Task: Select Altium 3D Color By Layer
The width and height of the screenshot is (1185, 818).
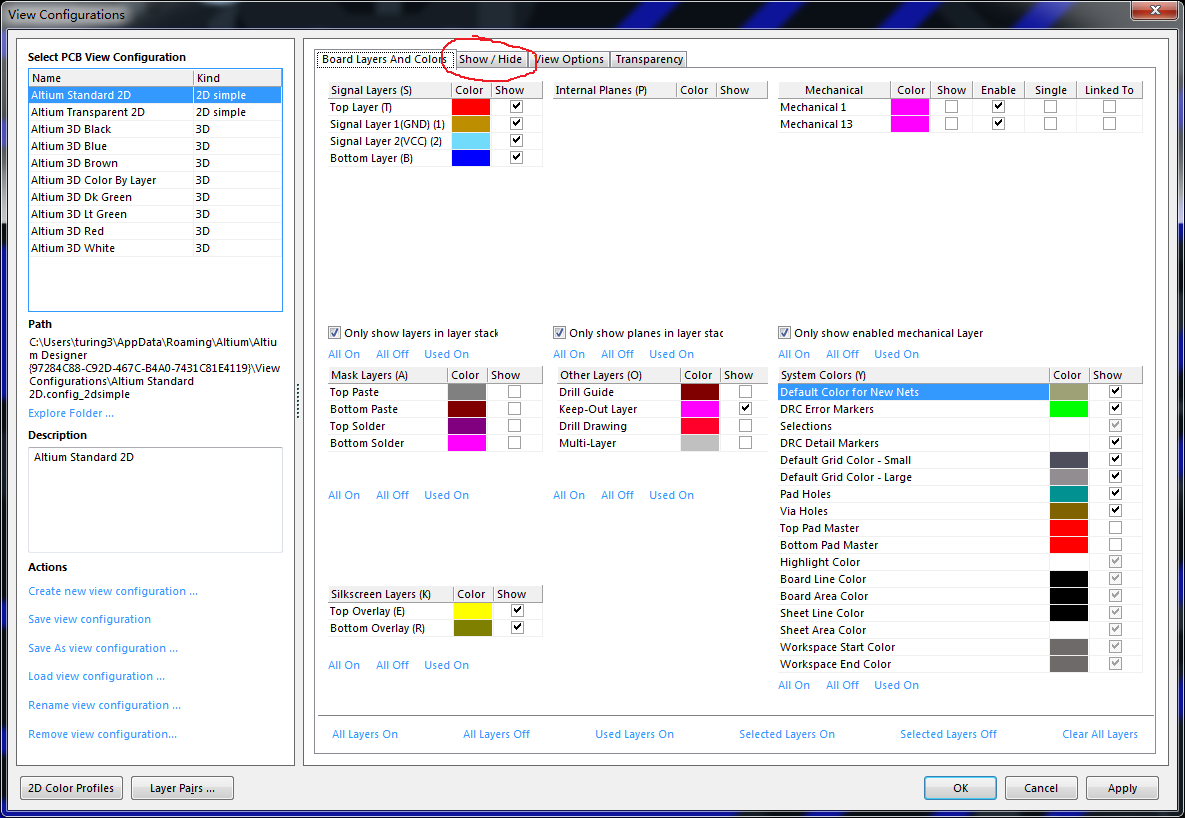Action: click(155, 180)
